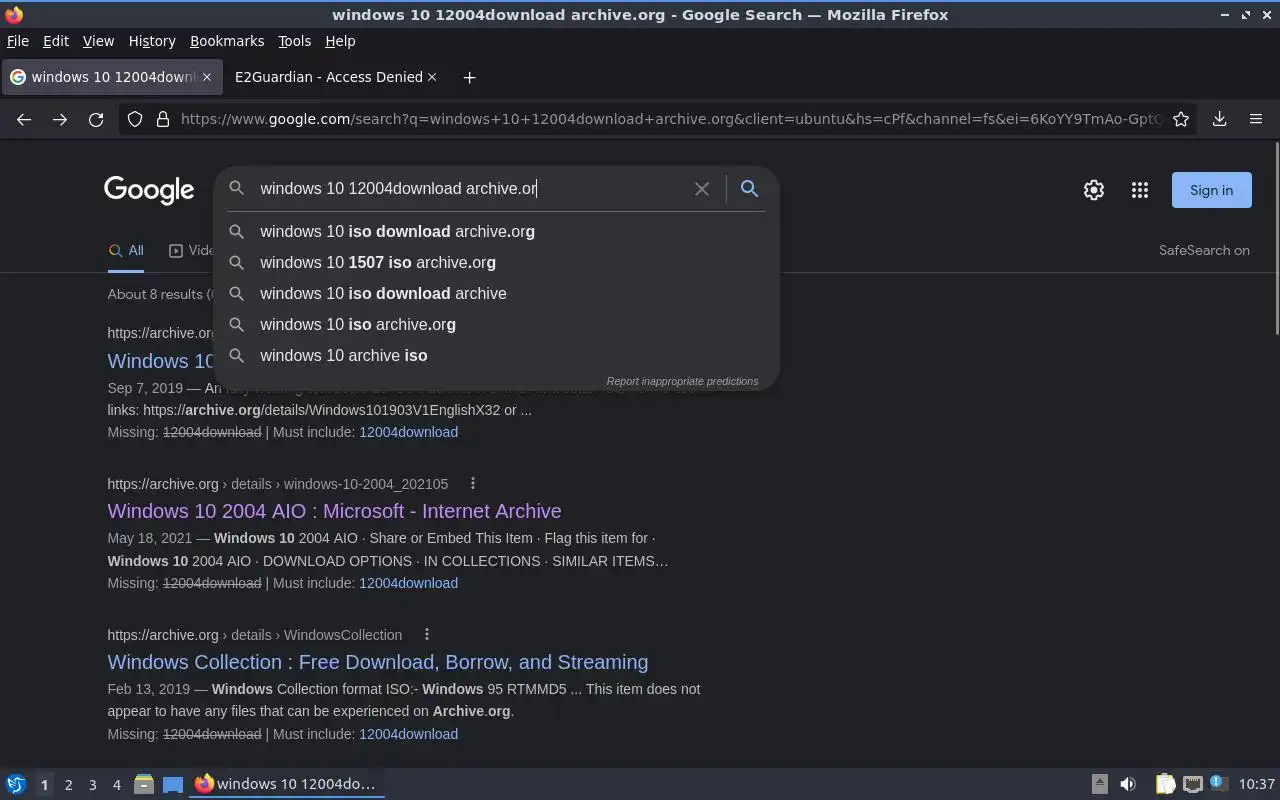Click the Google logo
This screenshot has width=1280, height=800.
149,190
